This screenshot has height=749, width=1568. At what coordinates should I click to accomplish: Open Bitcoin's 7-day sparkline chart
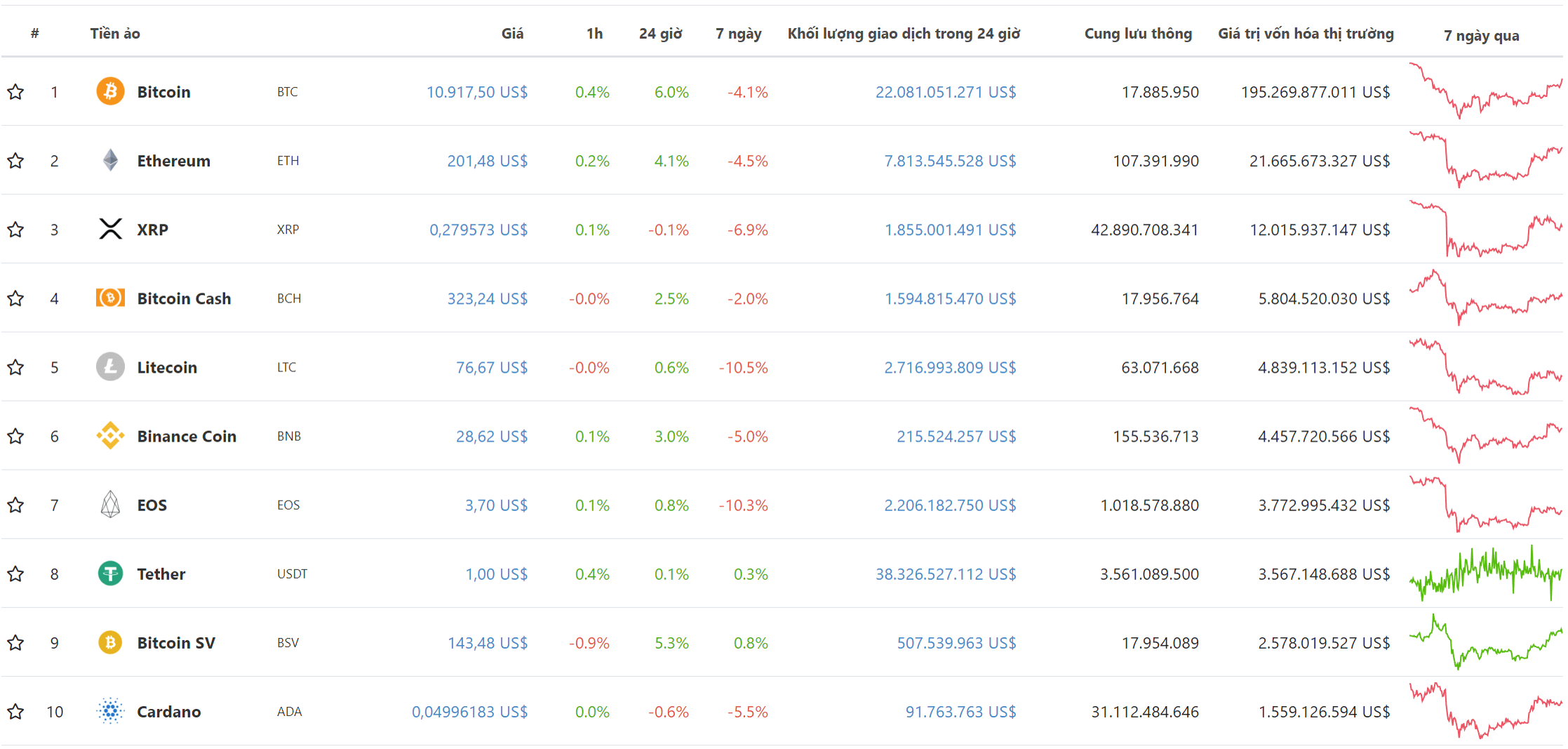1486,91
